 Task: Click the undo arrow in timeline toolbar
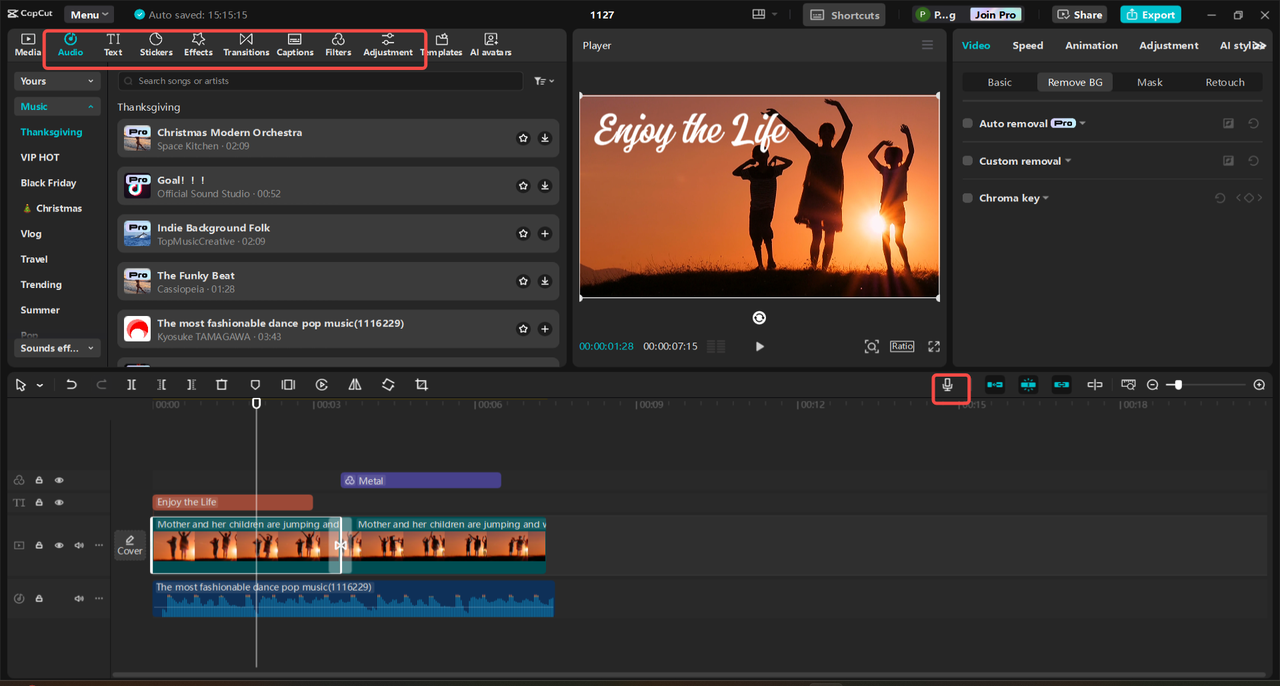tap(71, 385)
